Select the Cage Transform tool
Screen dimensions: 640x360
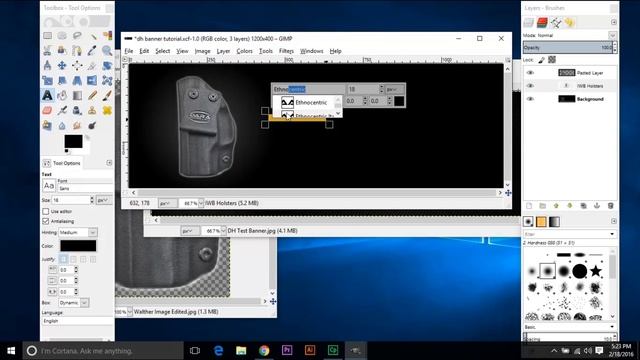click(107, 80)
